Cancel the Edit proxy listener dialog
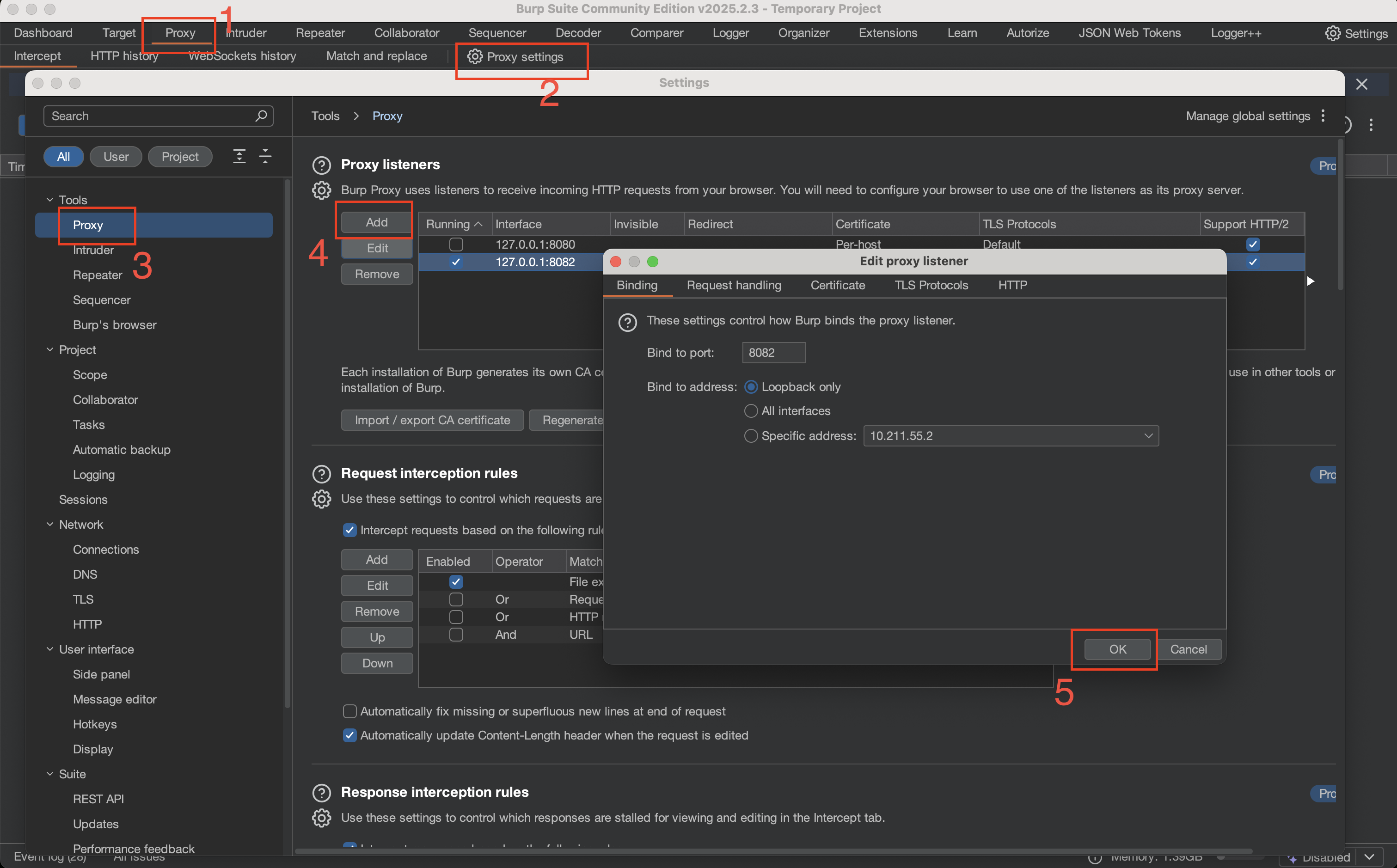Viewport: 1397px width, 868px height. (1188, 649)
